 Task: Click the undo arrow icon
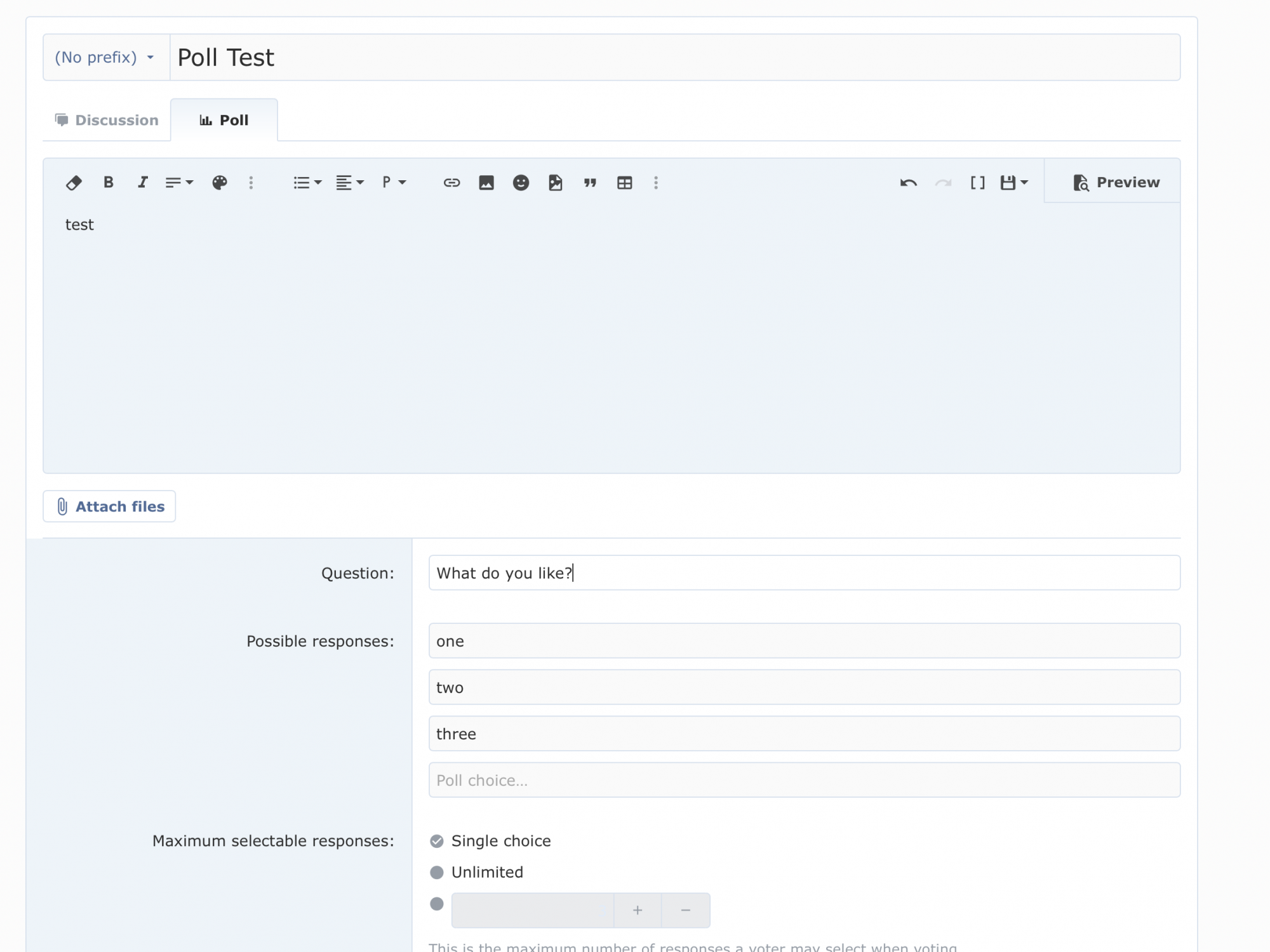pyautogui.click(x=908, y=183)
